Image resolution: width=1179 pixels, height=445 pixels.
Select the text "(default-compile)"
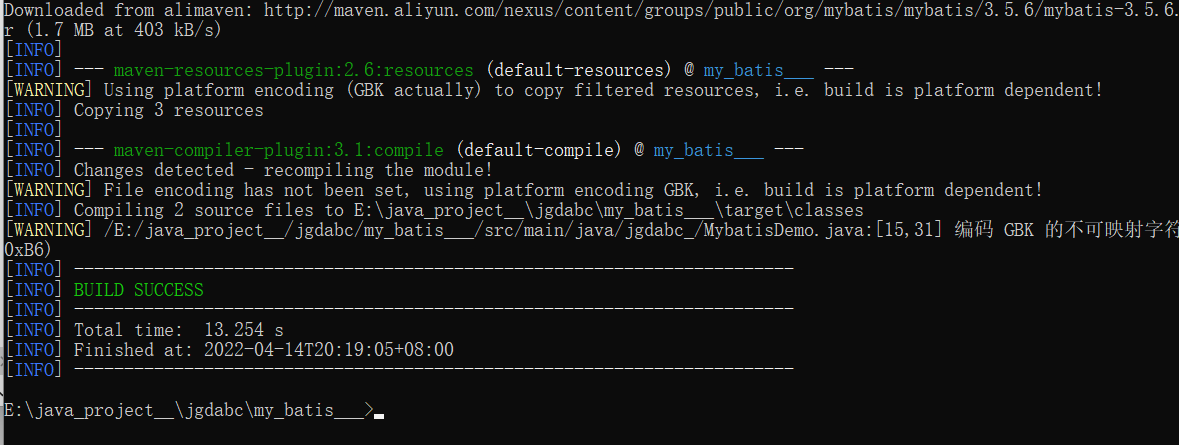(538, 150)
